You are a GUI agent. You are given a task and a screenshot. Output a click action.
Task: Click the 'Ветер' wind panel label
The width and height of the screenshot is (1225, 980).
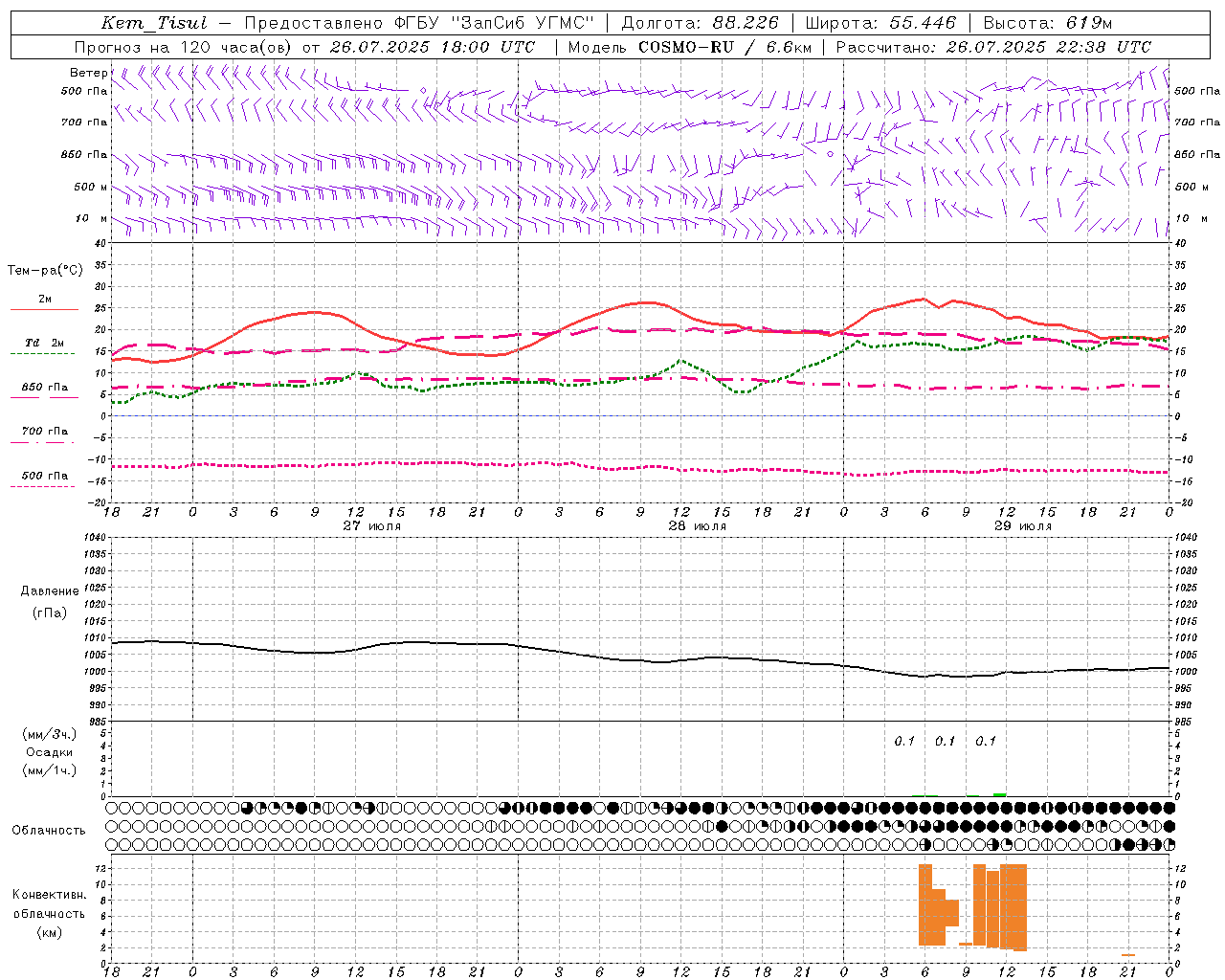coord(89,73)
